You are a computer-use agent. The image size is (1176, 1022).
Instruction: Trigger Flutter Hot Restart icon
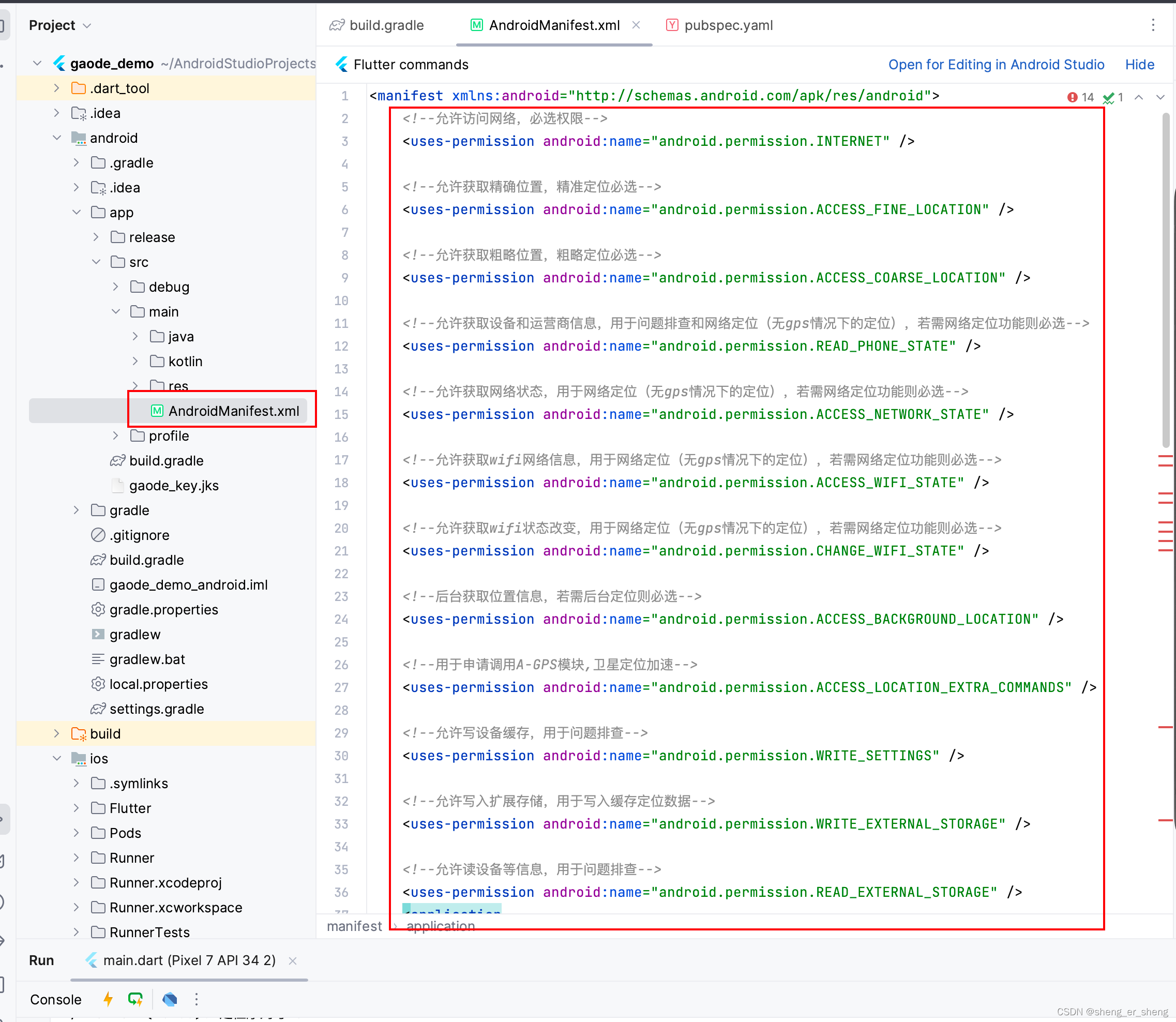(x=135, y=999)
